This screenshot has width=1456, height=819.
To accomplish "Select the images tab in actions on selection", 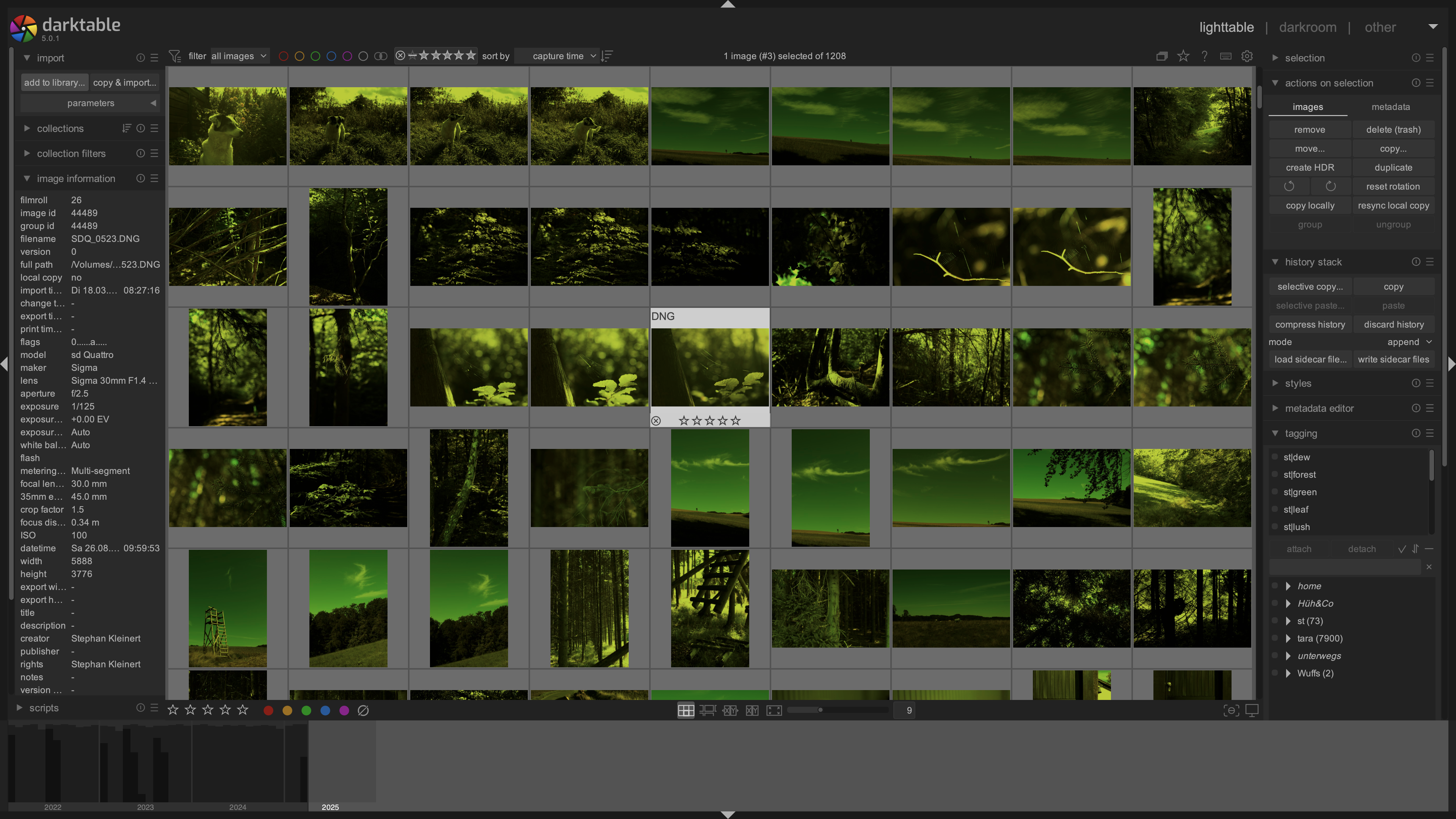I will click(x=1307, y=107).
